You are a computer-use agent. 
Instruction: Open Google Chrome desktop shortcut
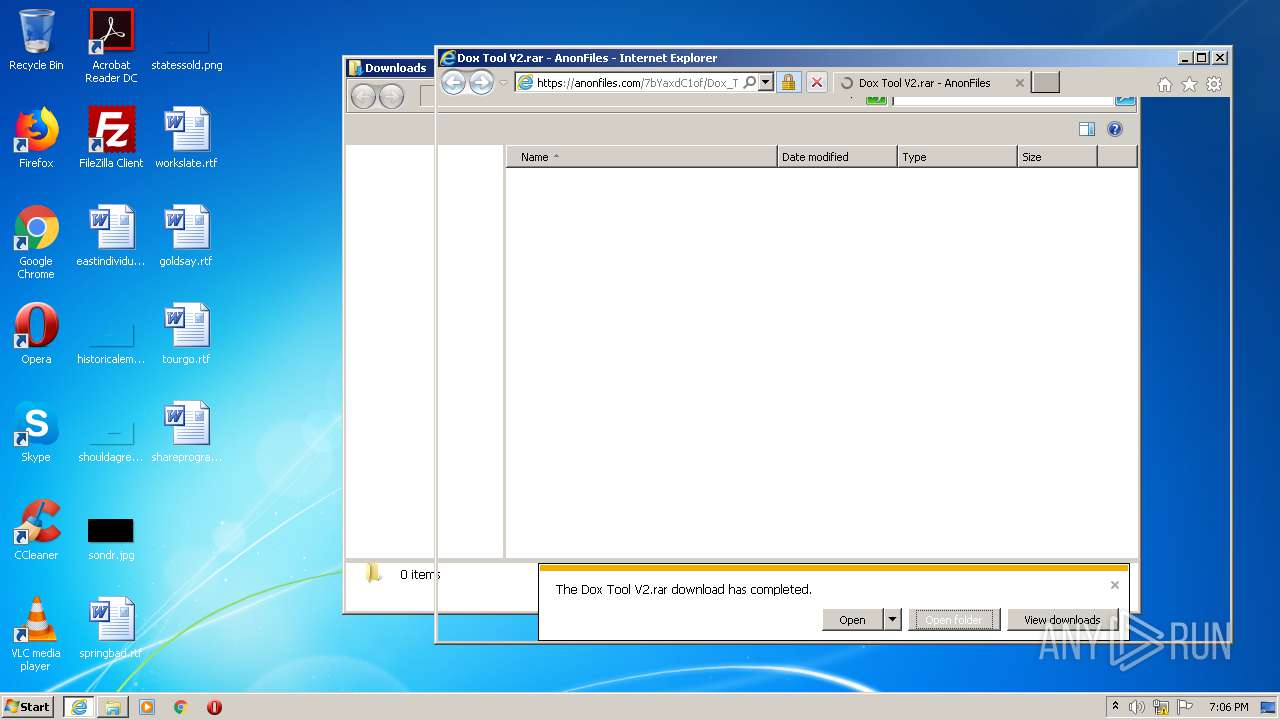pos(36,242)
